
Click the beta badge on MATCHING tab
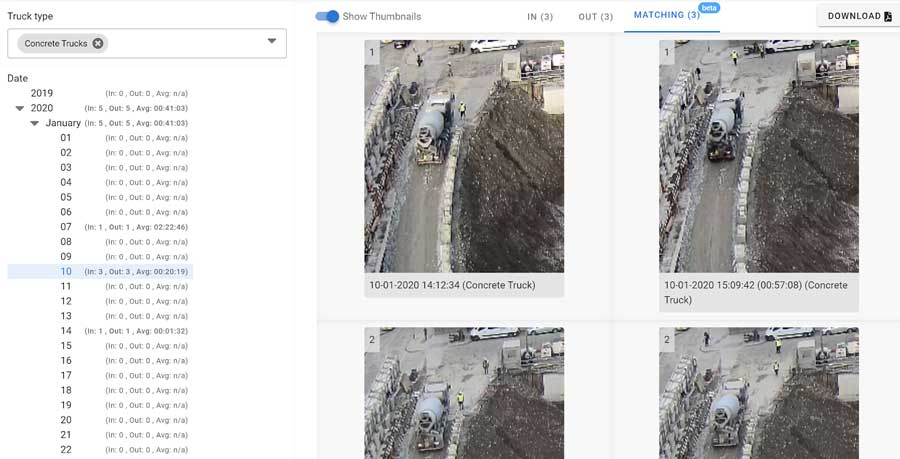point(709,7)
